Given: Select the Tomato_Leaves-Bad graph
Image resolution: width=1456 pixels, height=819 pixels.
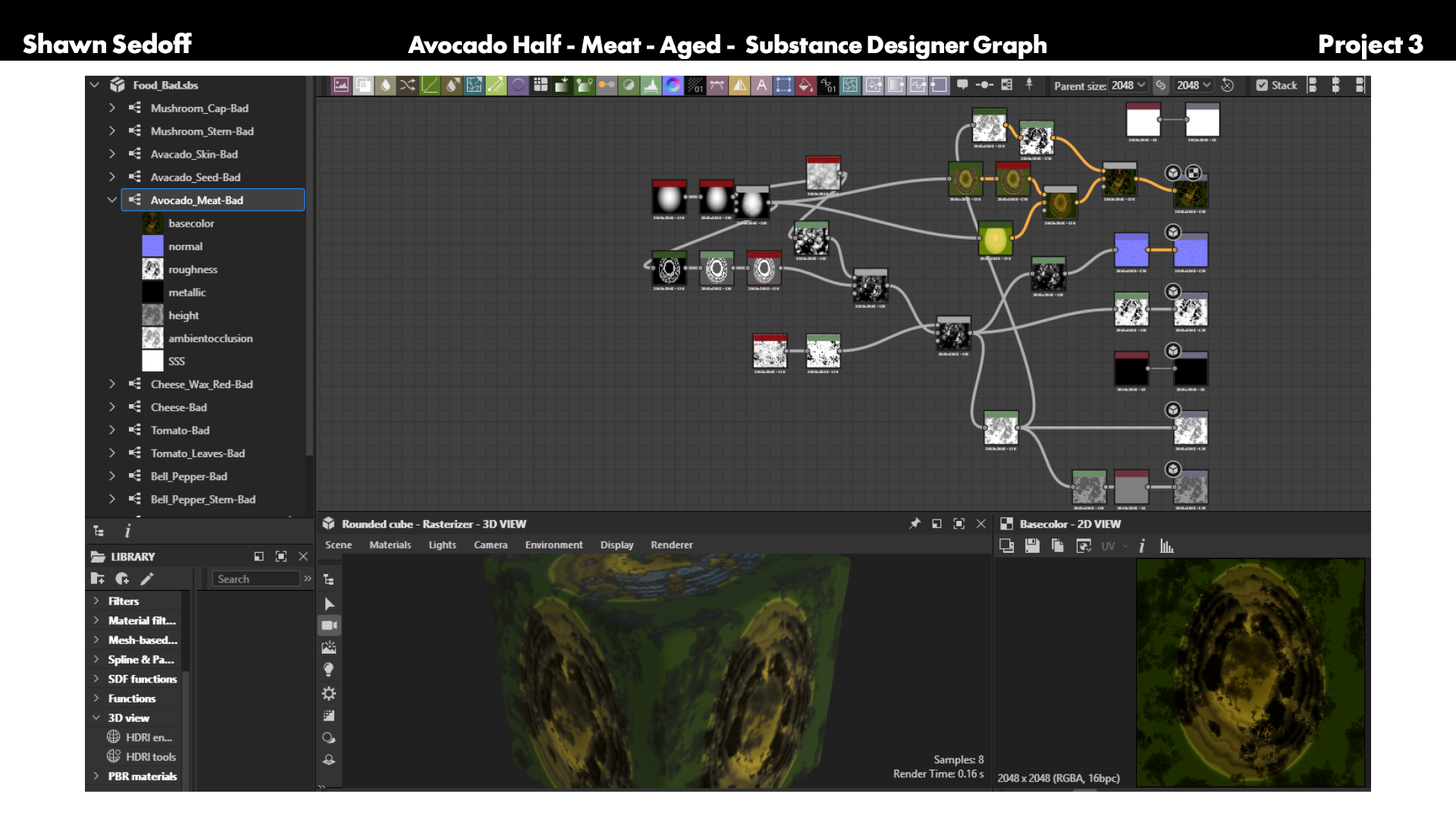Looking at the screenshot, I should 198,453.
